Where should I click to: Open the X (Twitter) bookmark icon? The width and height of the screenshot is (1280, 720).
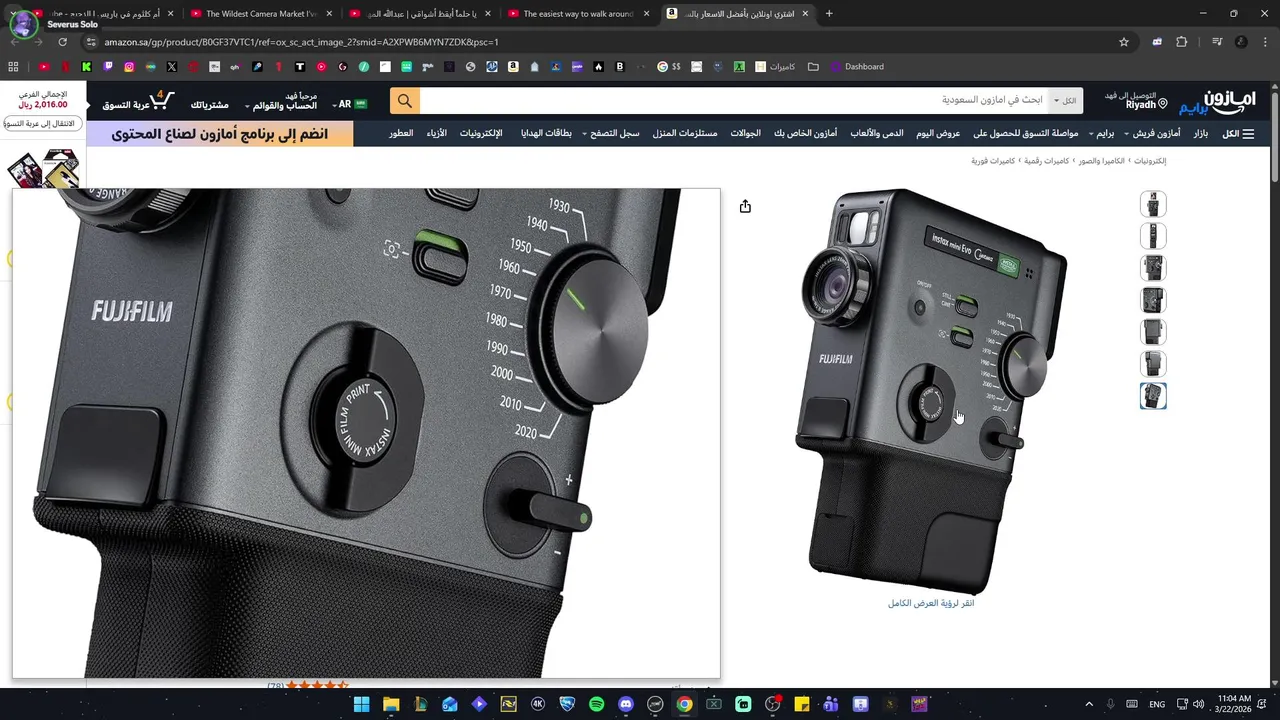pyautogui.click(x=172, y=67)
